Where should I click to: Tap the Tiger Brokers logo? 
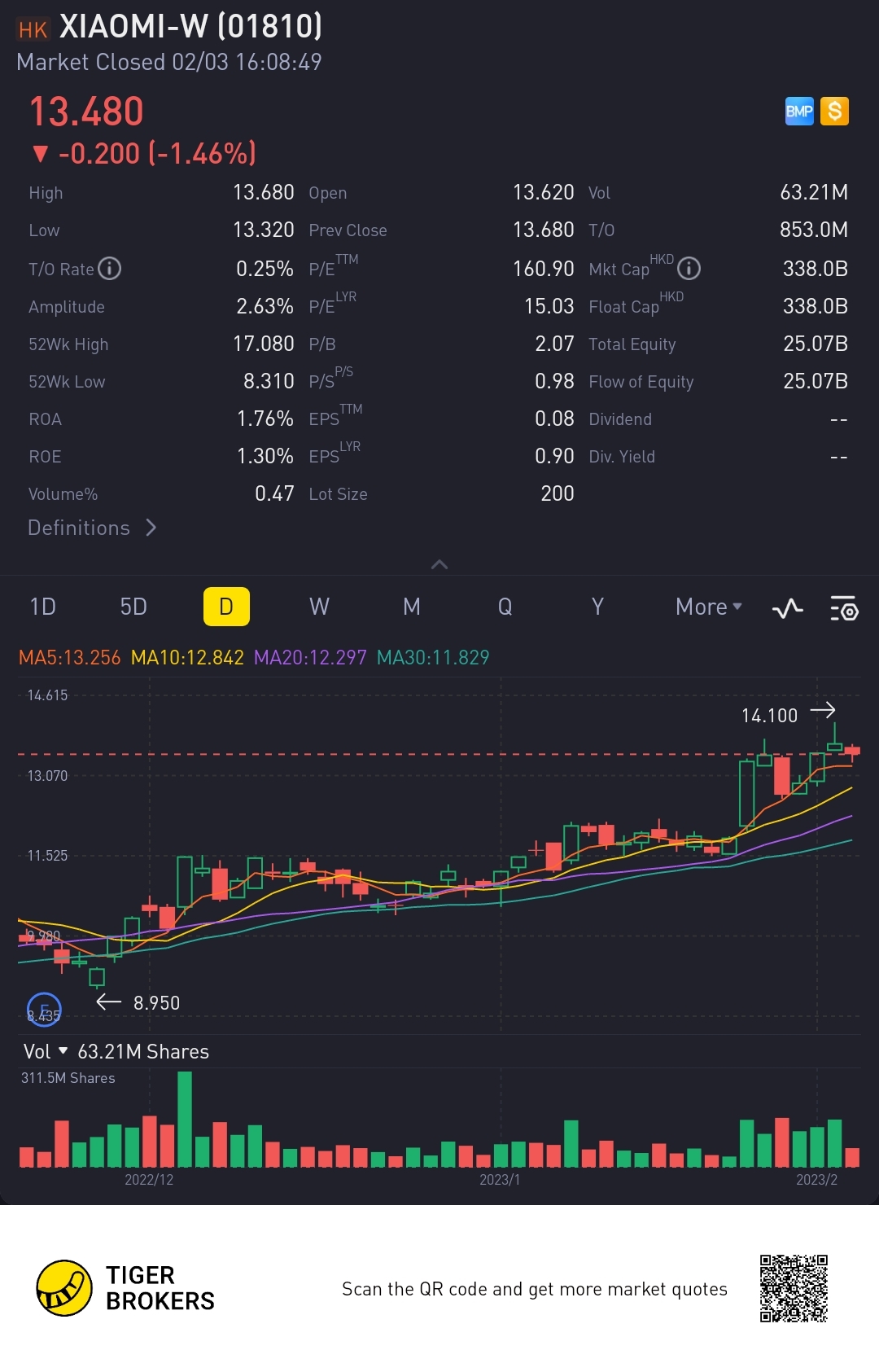125,1288
